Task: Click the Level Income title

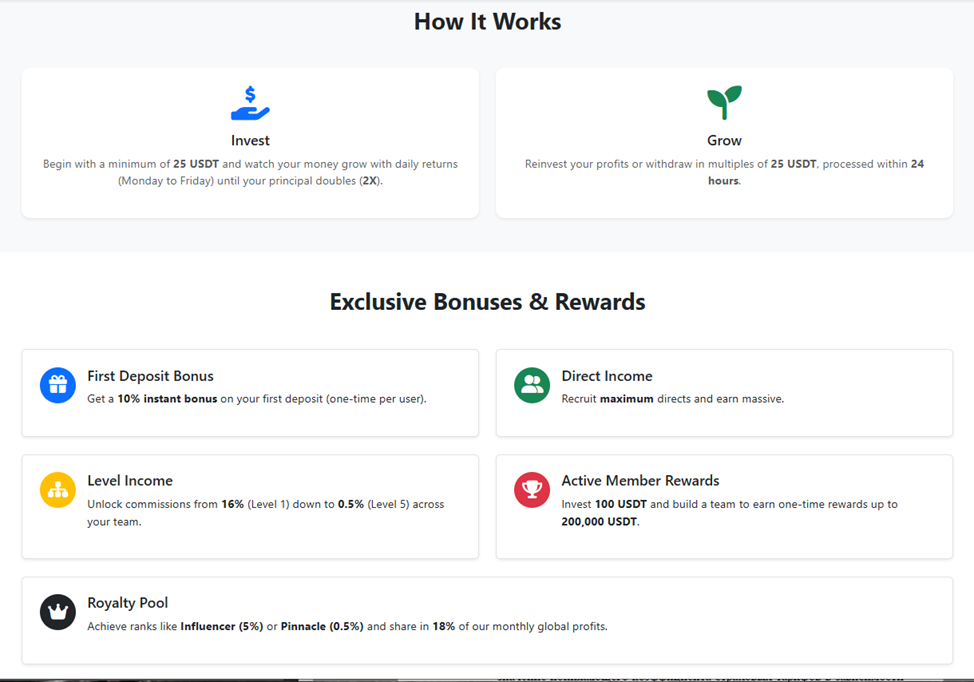Action: tap(130, 481)
